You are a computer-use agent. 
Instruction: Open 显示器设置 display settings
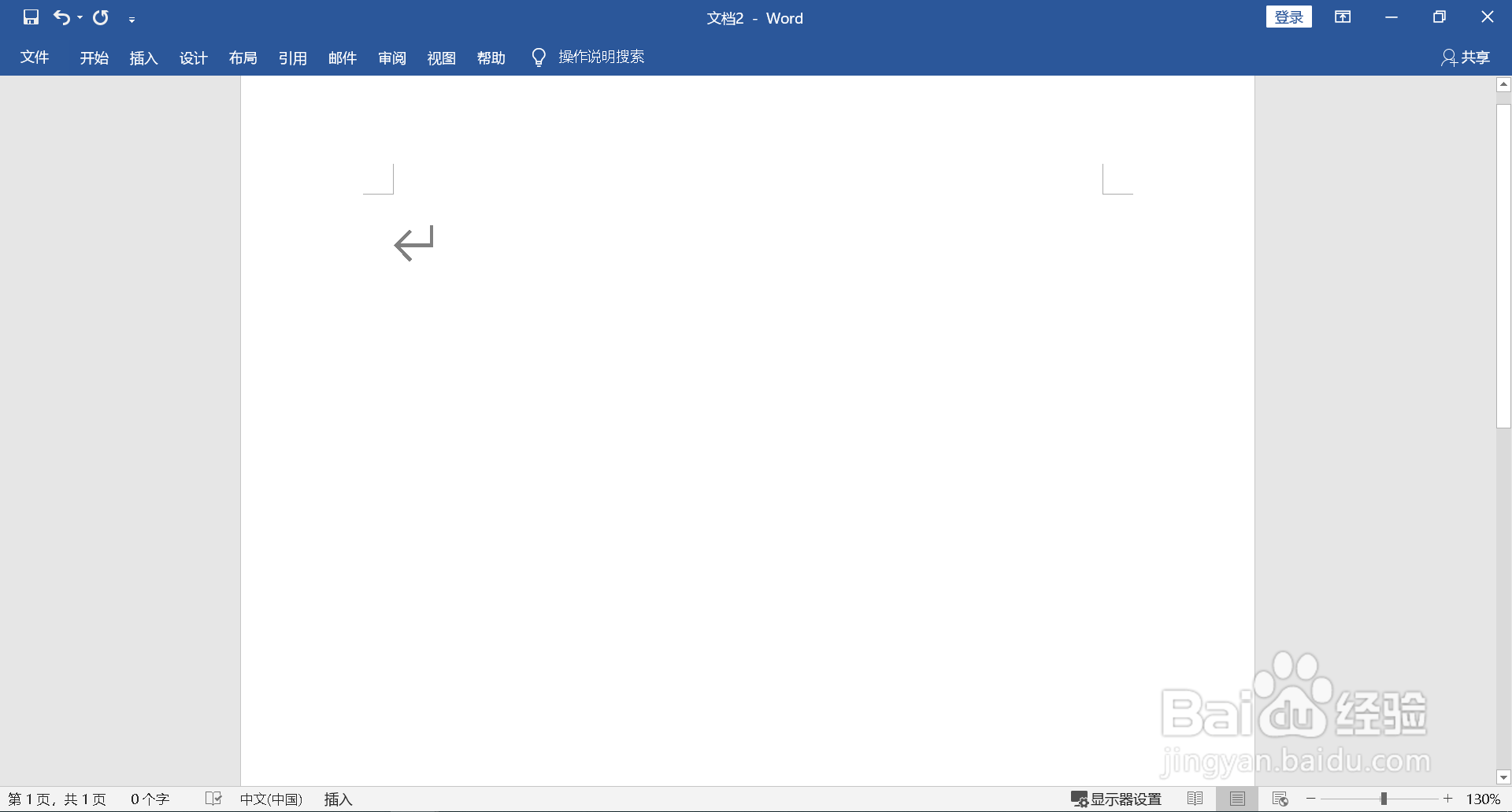1116,799
